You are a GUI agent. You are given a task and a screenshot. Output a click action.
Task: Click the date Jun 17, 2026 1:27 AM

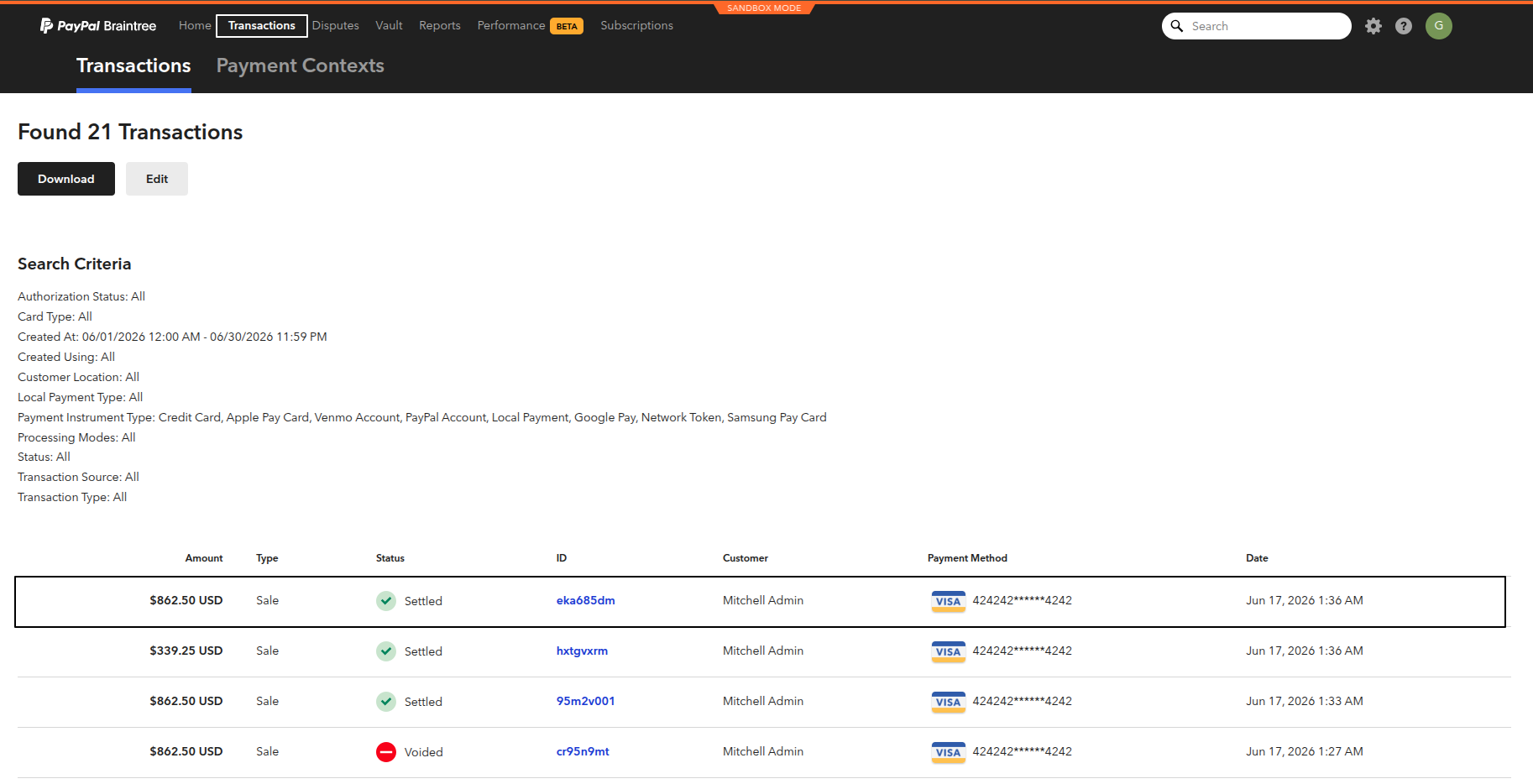(x=1305, y=751)
